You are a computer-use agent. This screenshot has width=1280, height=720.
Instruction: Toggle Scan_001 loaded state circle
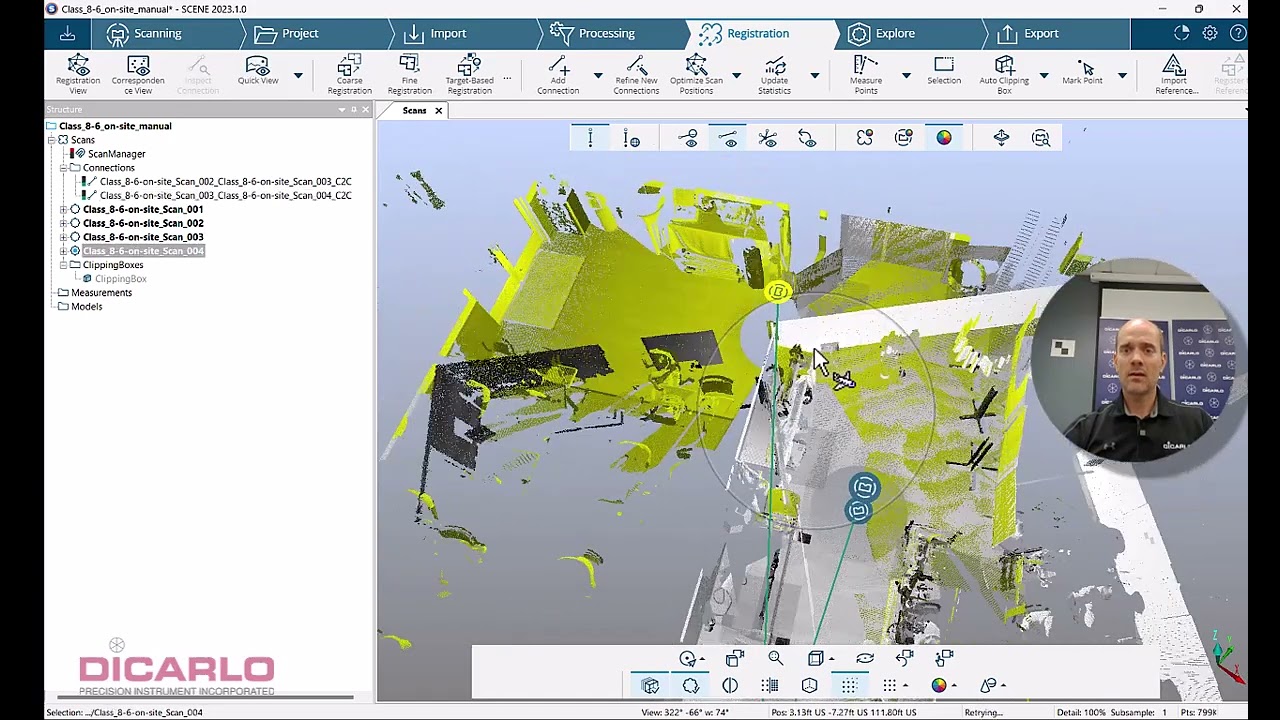75,209
